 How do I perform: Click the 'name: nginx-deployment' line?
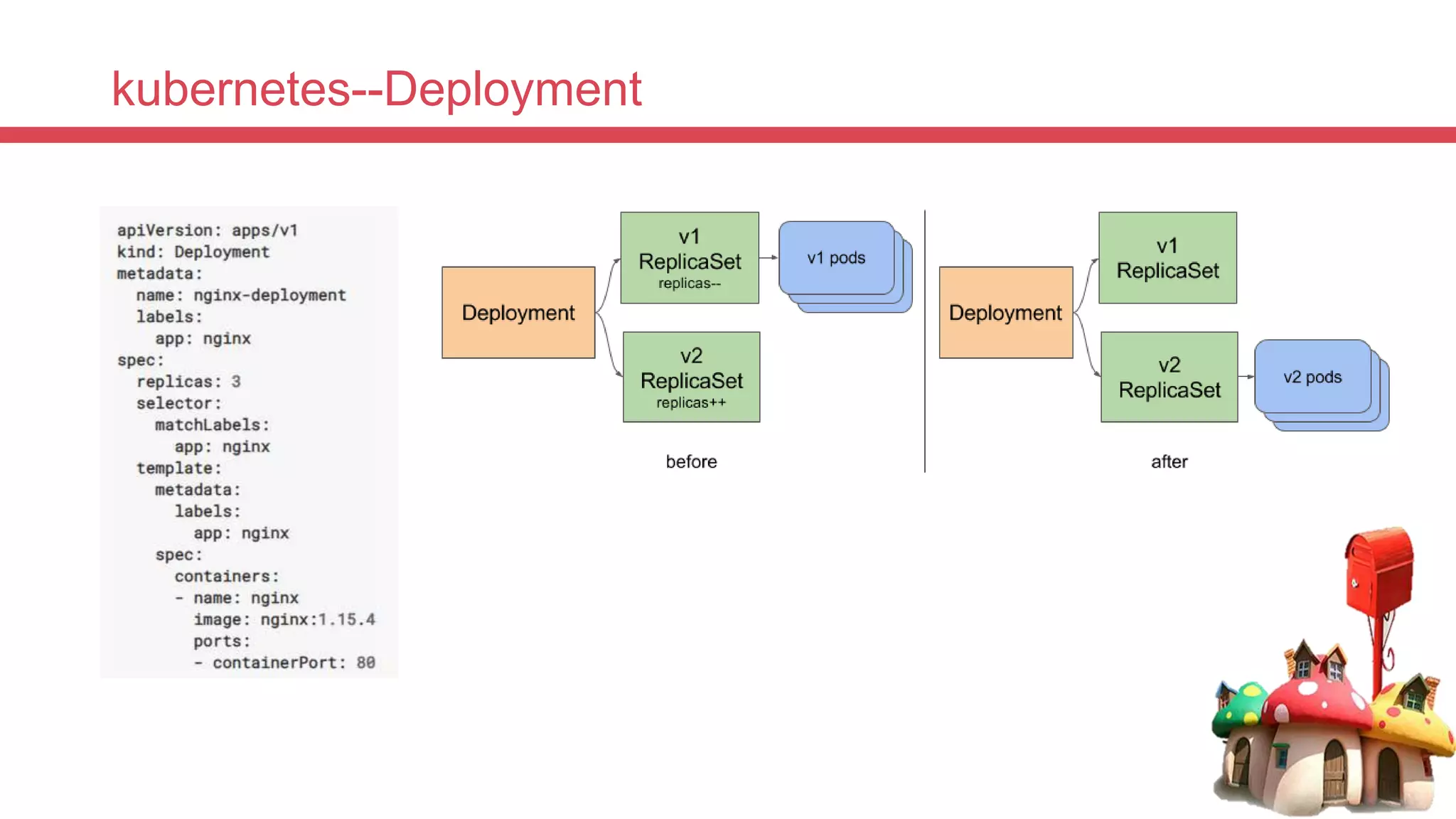pyautogui.click(x=241, y=296)
